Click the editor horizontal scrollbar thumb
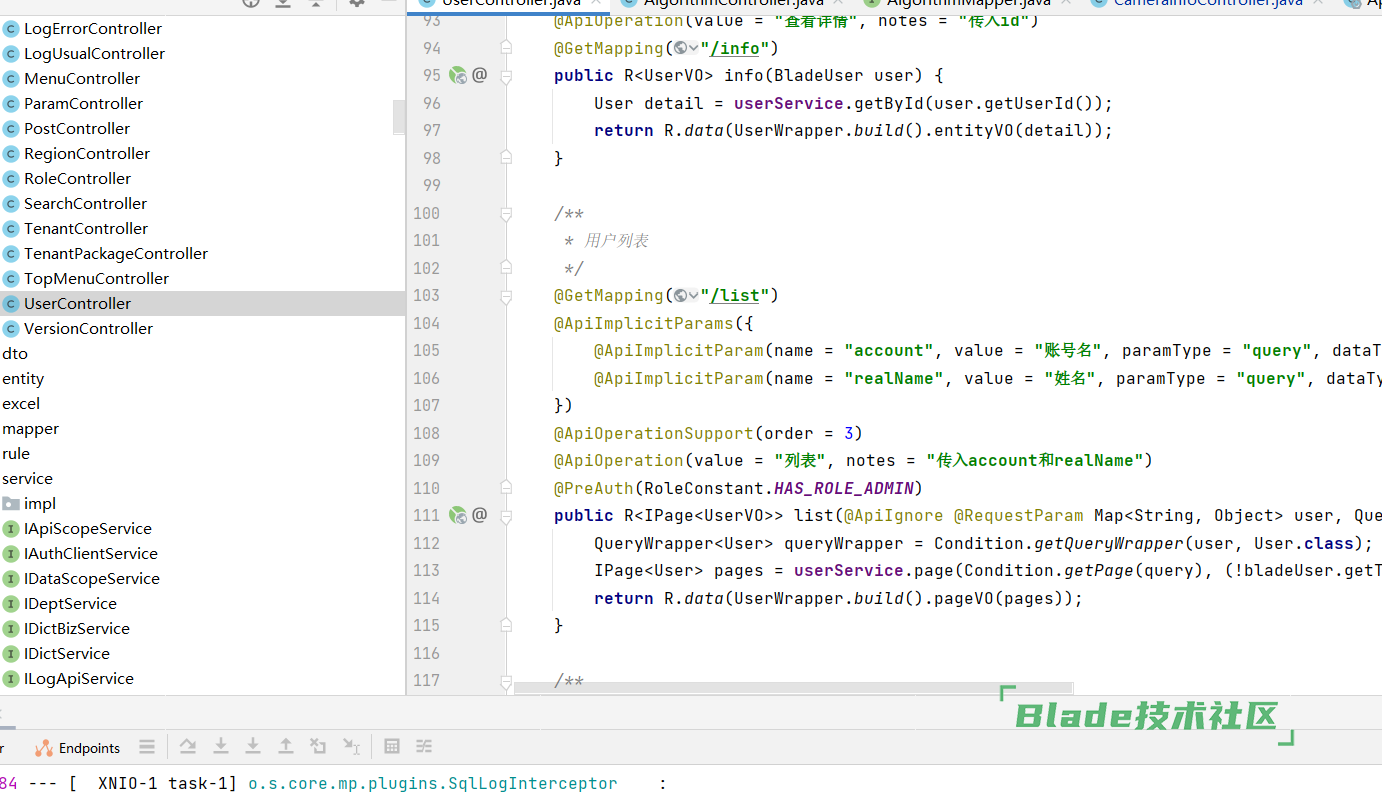Image resolution: width=1382 pixels, height=807 pixels. tap(793, 688)
